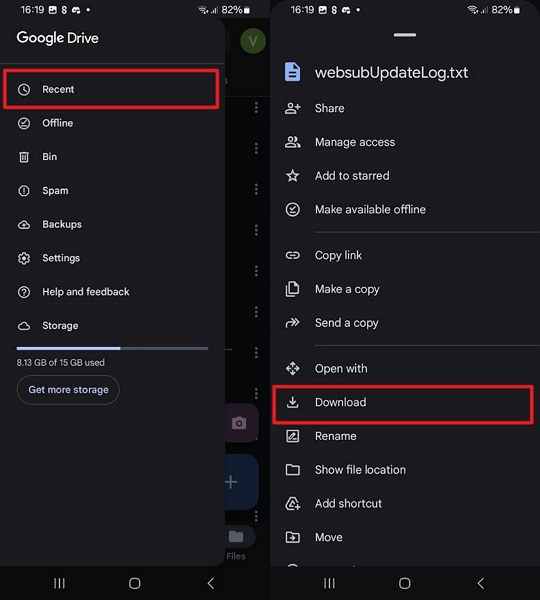This screenshot has height=600, width=540.
Task: Click the Storage cloud icon
Action: (24, 326)
